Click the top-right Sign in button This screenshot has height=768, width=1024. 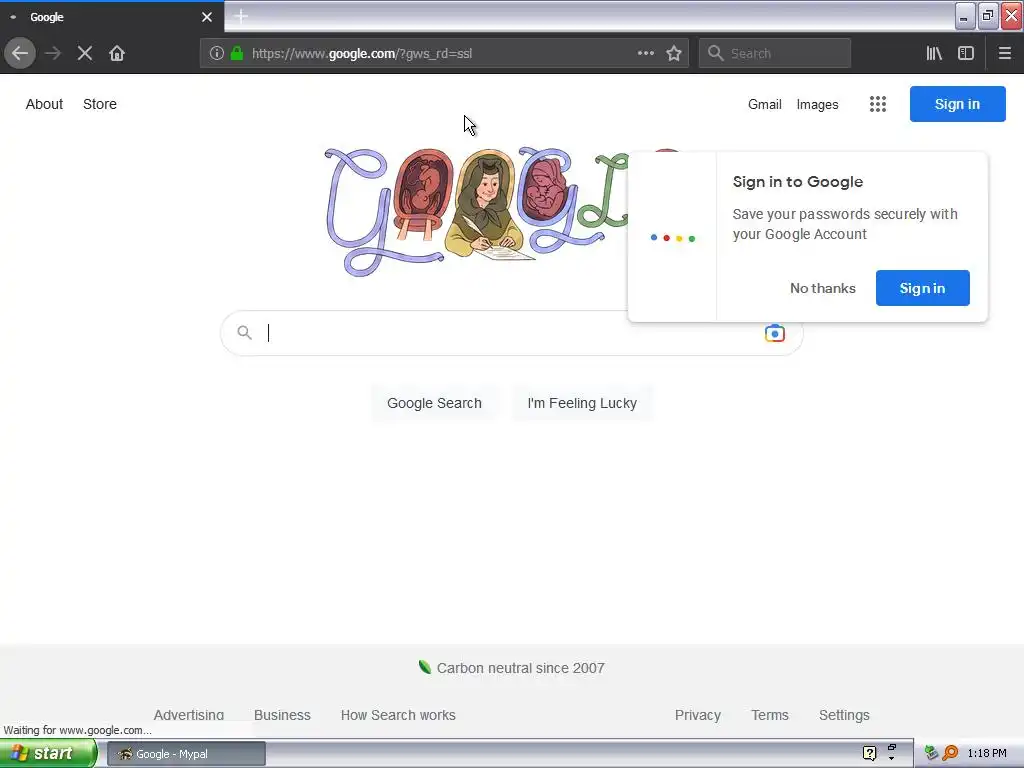957,104
